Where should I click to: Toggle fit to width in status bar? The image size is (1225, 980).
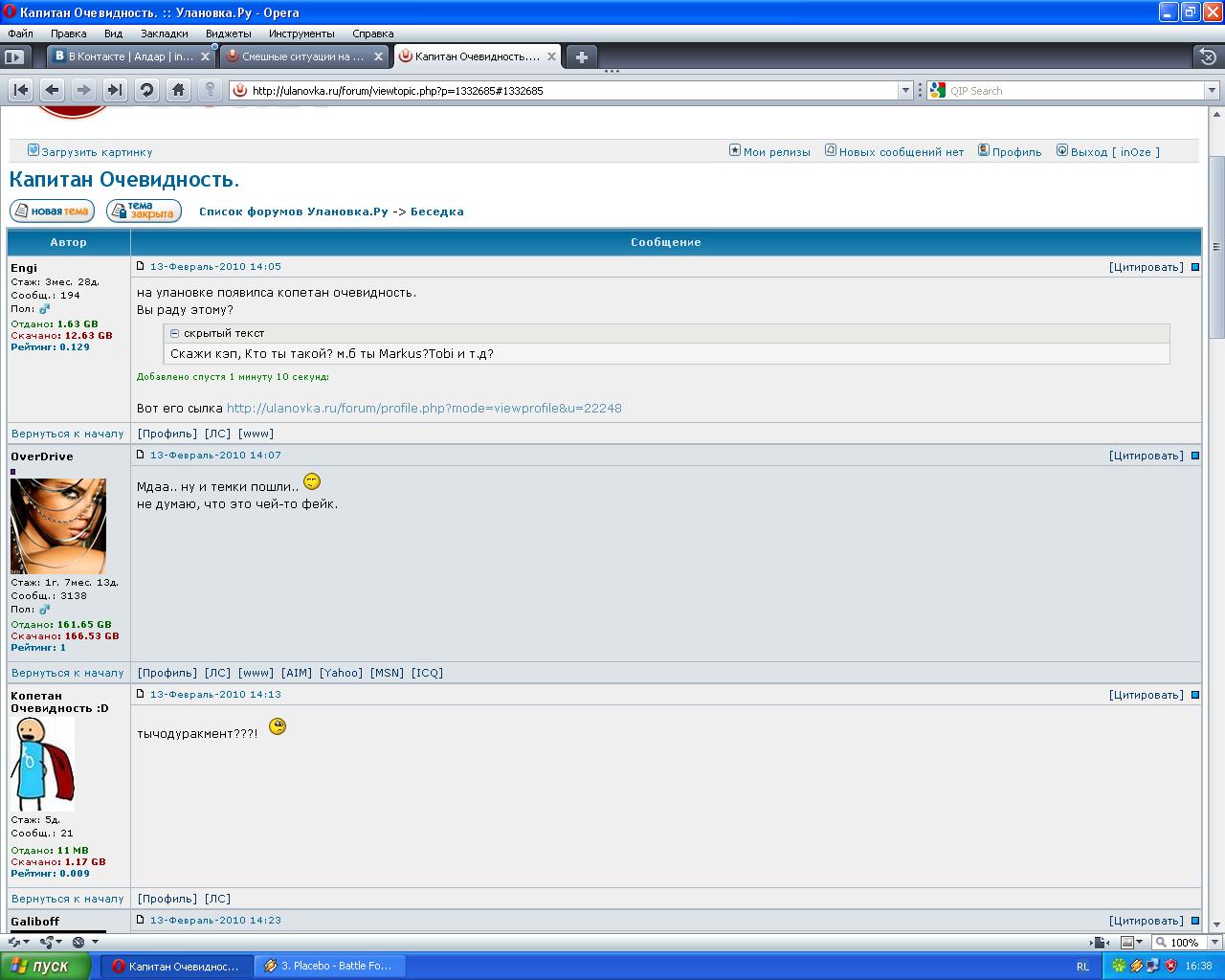1101,943
